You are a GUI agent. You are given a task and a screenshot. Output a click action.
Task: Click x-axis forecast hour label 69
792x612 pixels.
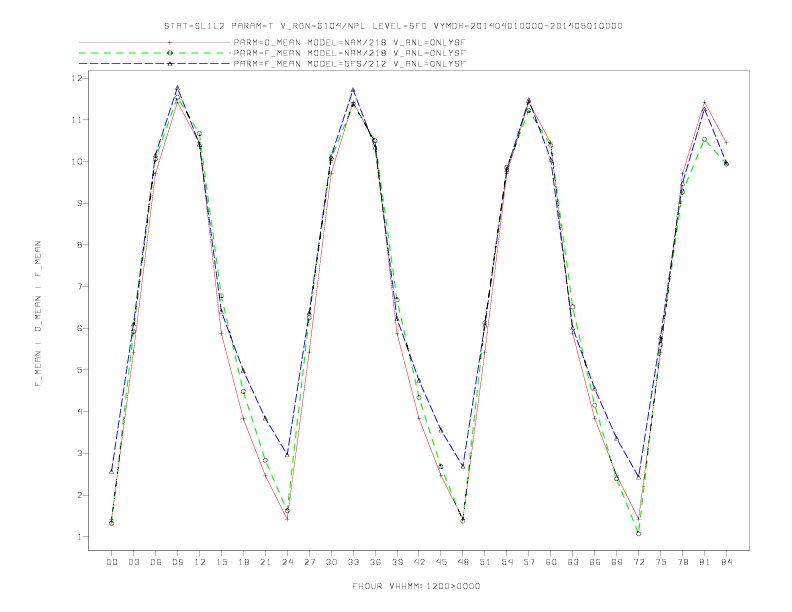617,562
